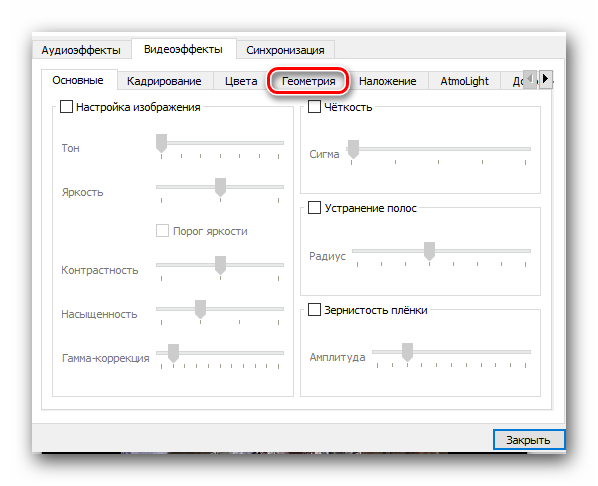This screenshot has height=486, width=598.
Task: Click the left tab scroll arrow
Action: click(x=530, y=79)
